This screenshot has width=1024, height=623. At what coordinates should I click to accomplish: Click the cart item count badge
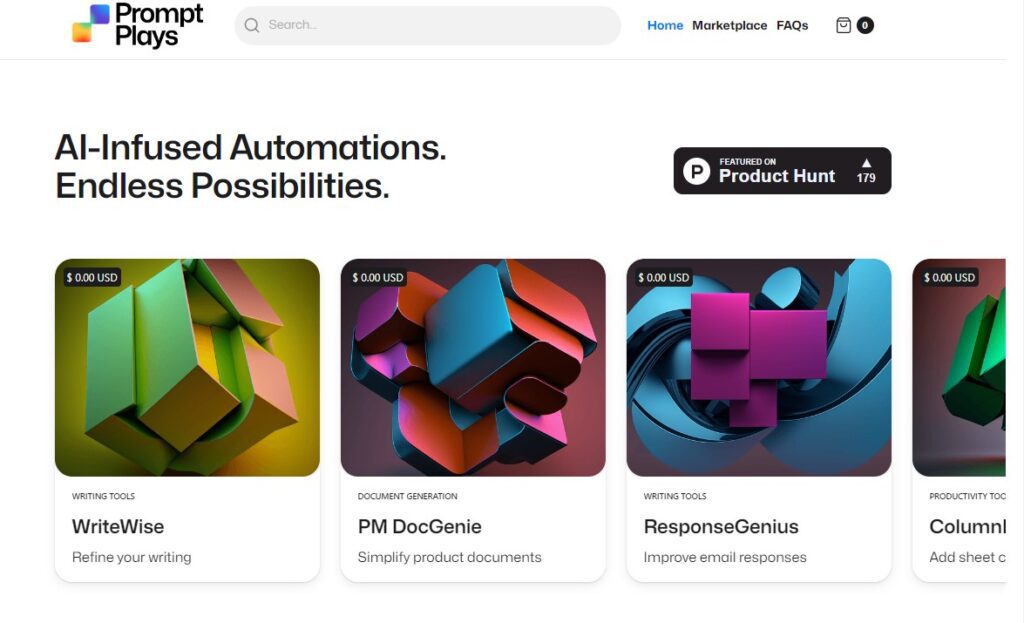click(x=865, y=25)
